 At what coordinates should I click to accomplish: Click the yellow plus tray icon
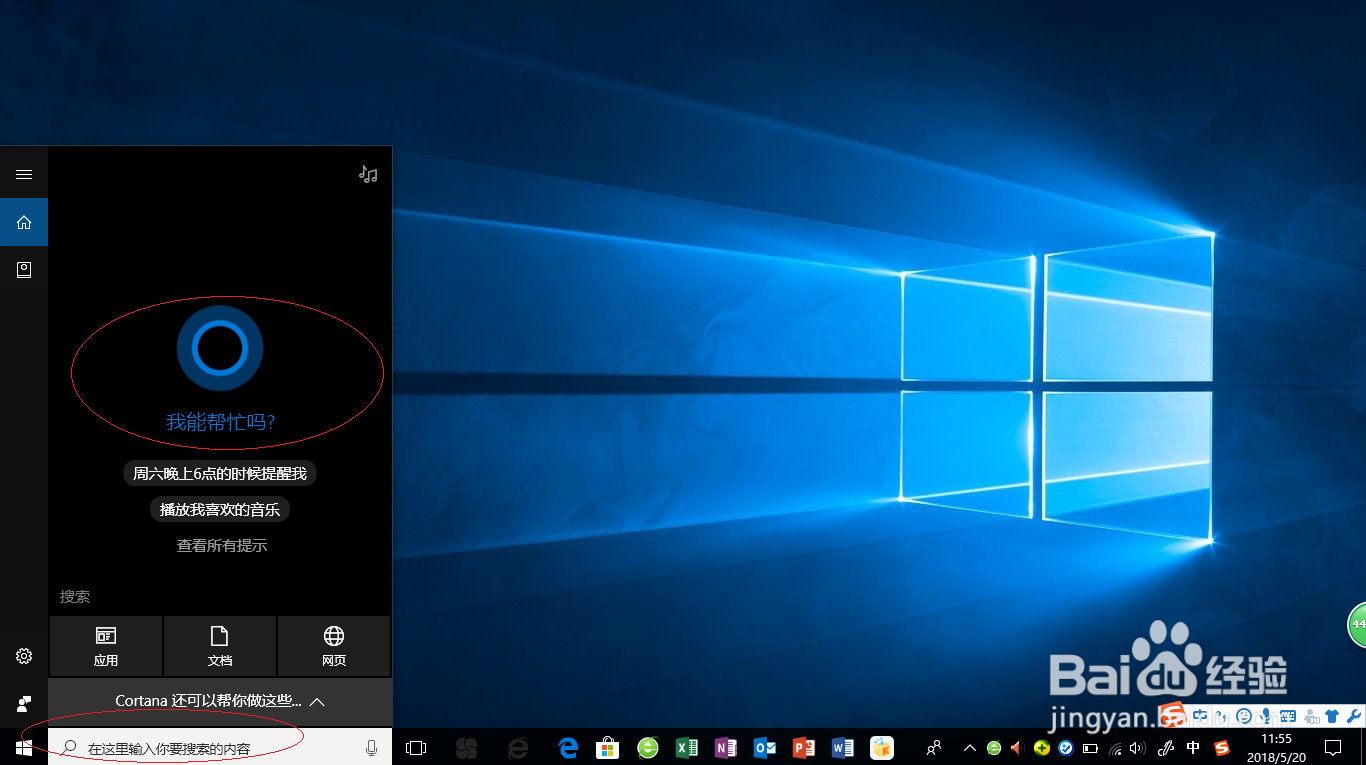[x=1042, y=748]
